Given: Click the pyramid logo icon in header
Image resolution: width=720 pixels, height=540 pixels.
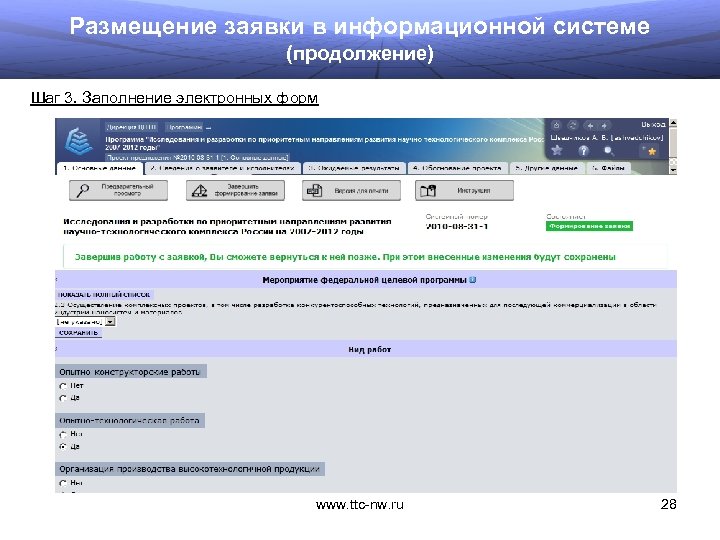Looking at the screenshot, I should click(79, 141).
